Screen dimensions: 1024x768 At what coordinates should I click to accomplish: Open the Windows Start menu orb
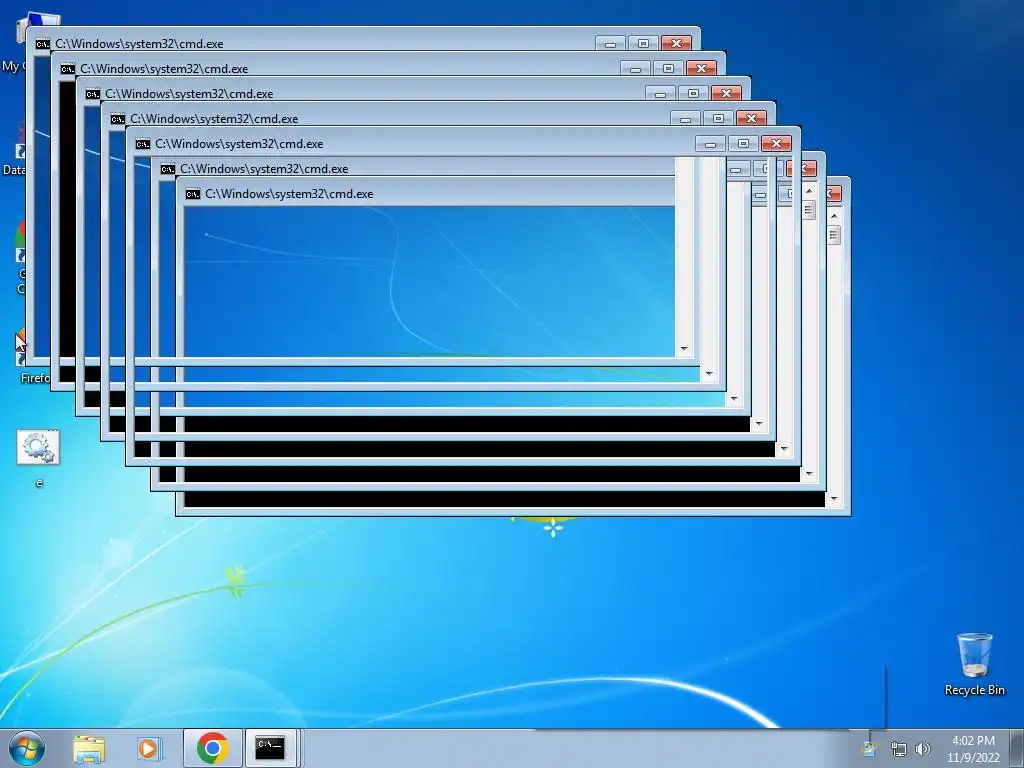tap(27, 748)
